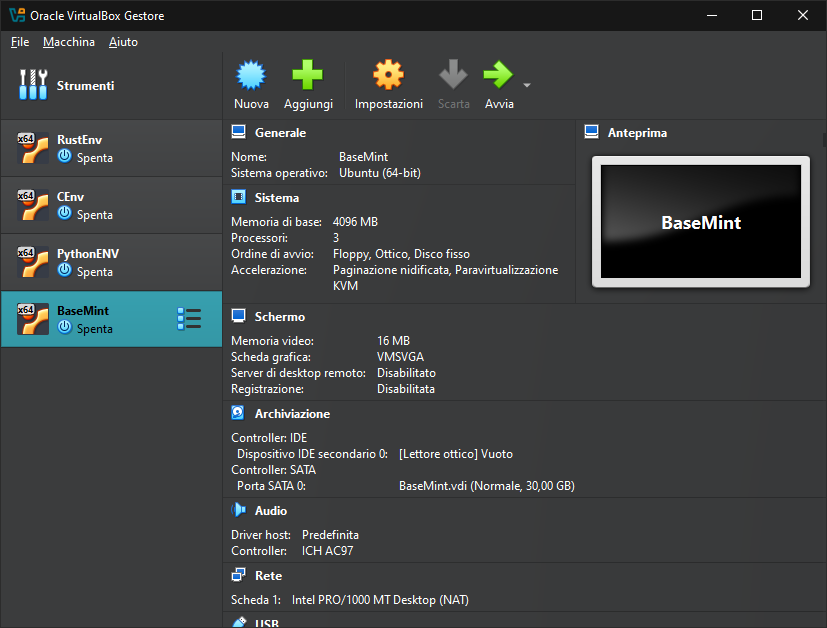Screen dimensions: 827x628
Task: Open the Macchina menu
Action: click(69, 42)
